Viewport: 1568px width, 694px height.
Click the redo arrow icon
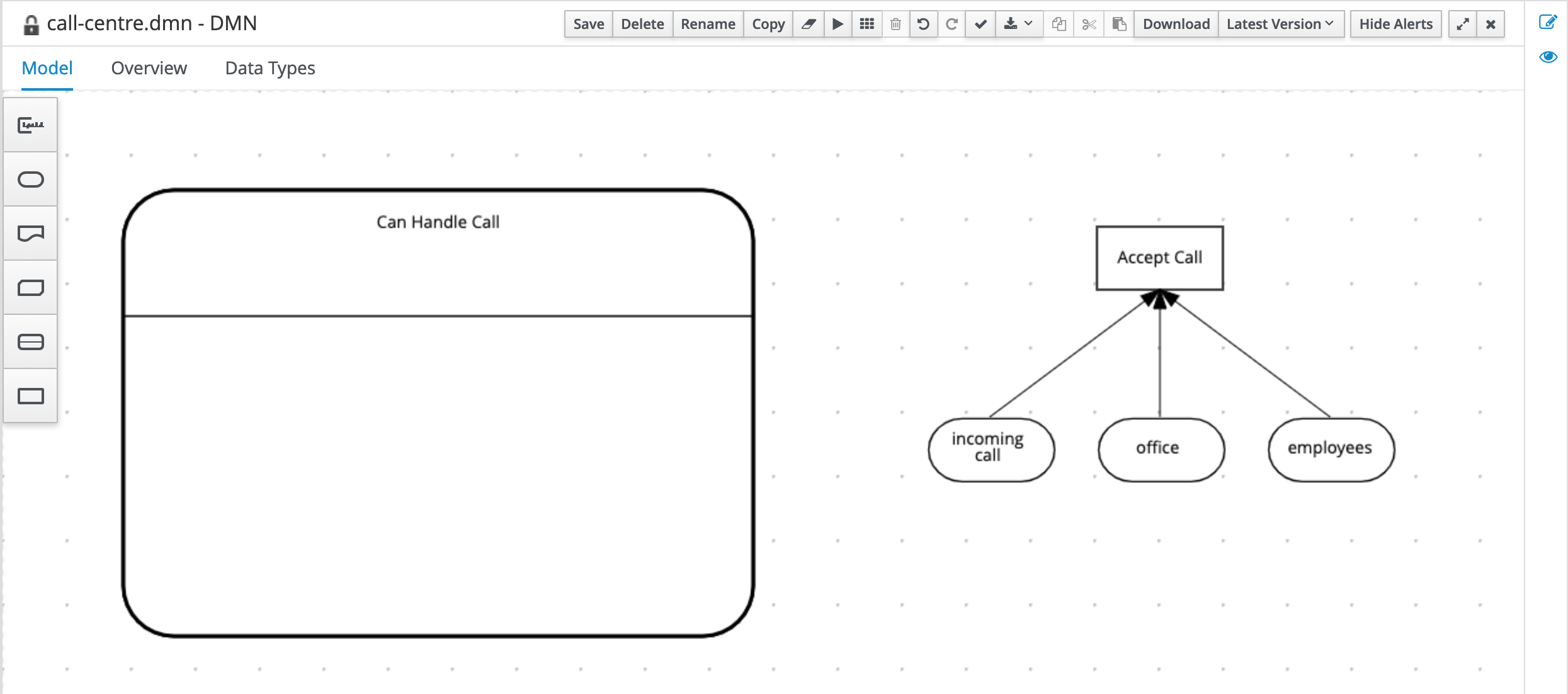click(x=952, y=24)
